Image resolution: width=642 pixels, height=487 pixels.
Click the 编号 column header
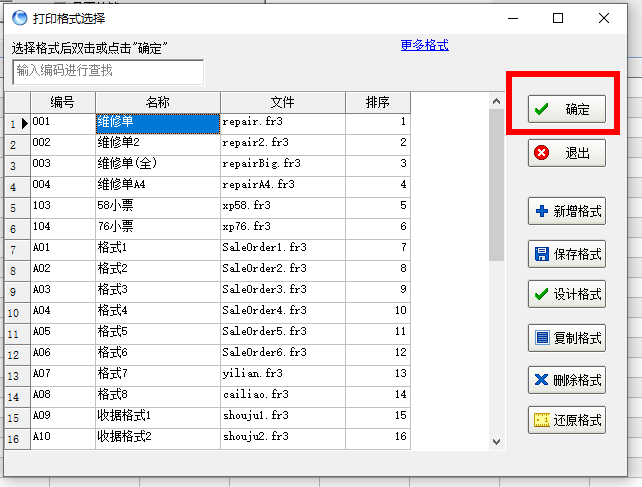point(63,102)
